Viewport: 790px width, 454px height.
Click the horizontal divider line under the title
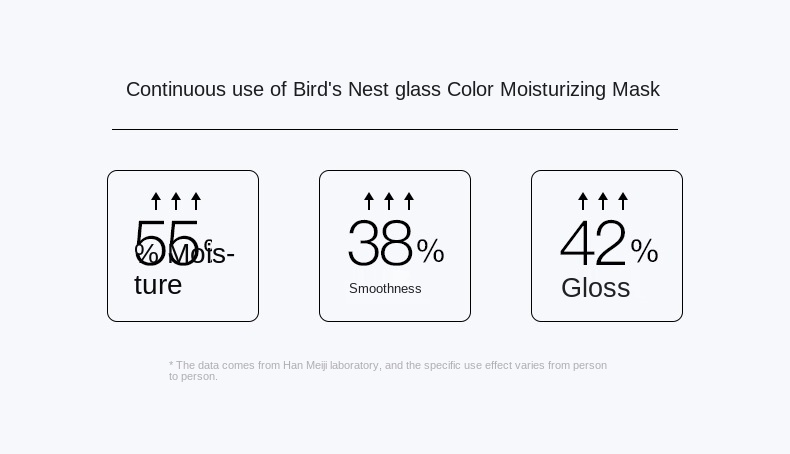[x=394, y=130]
